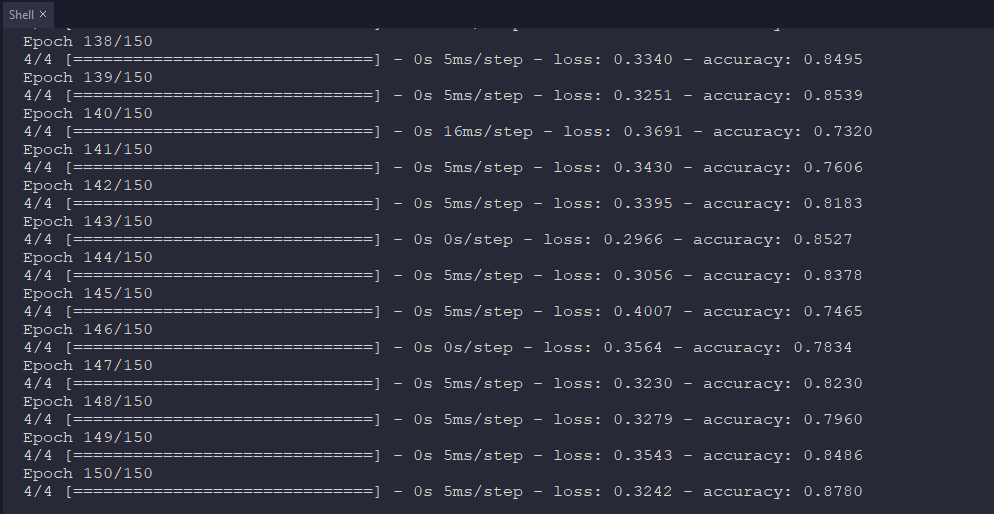Screen dimensions: 994x514
Task: Click the text 'Epoch 141/150'
Action: click(88, 150)
